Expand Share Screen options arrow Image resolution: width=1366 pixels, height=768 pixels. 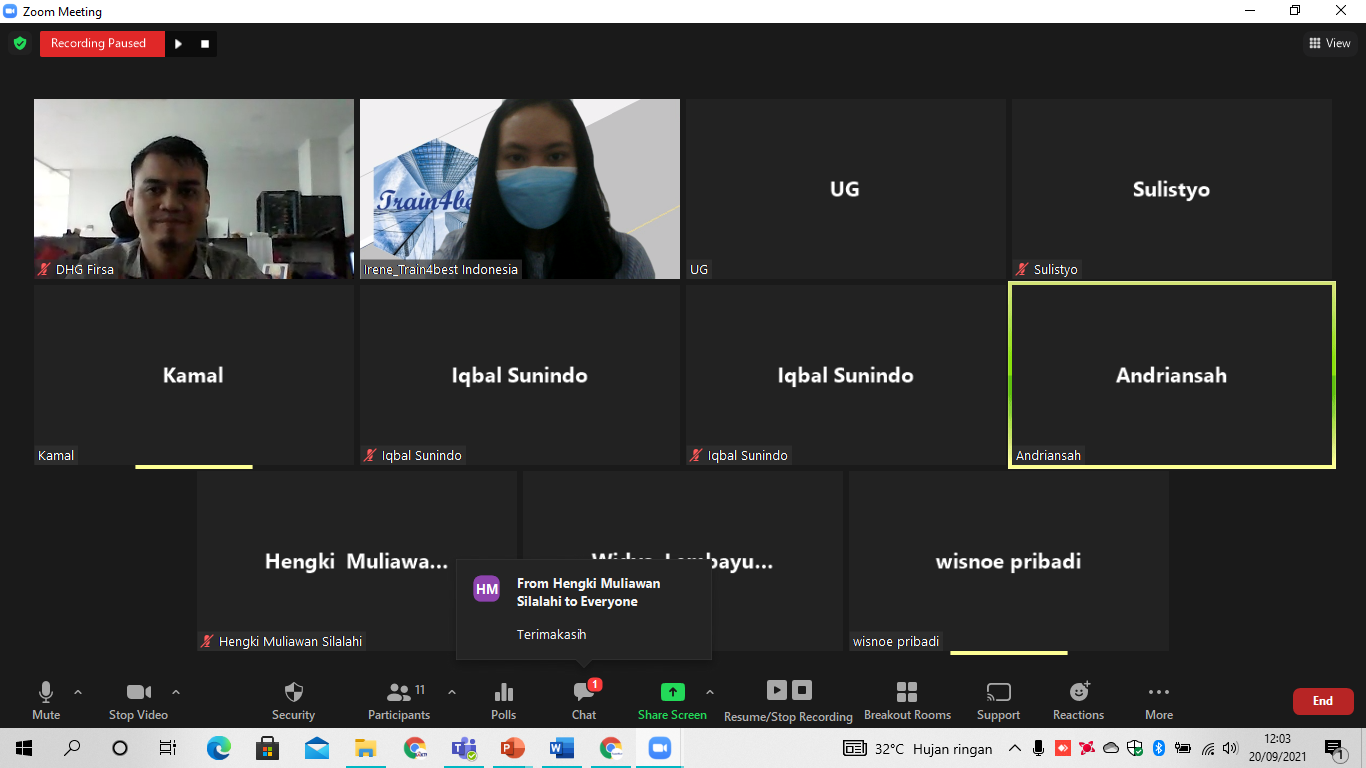(x=710, y=692)
